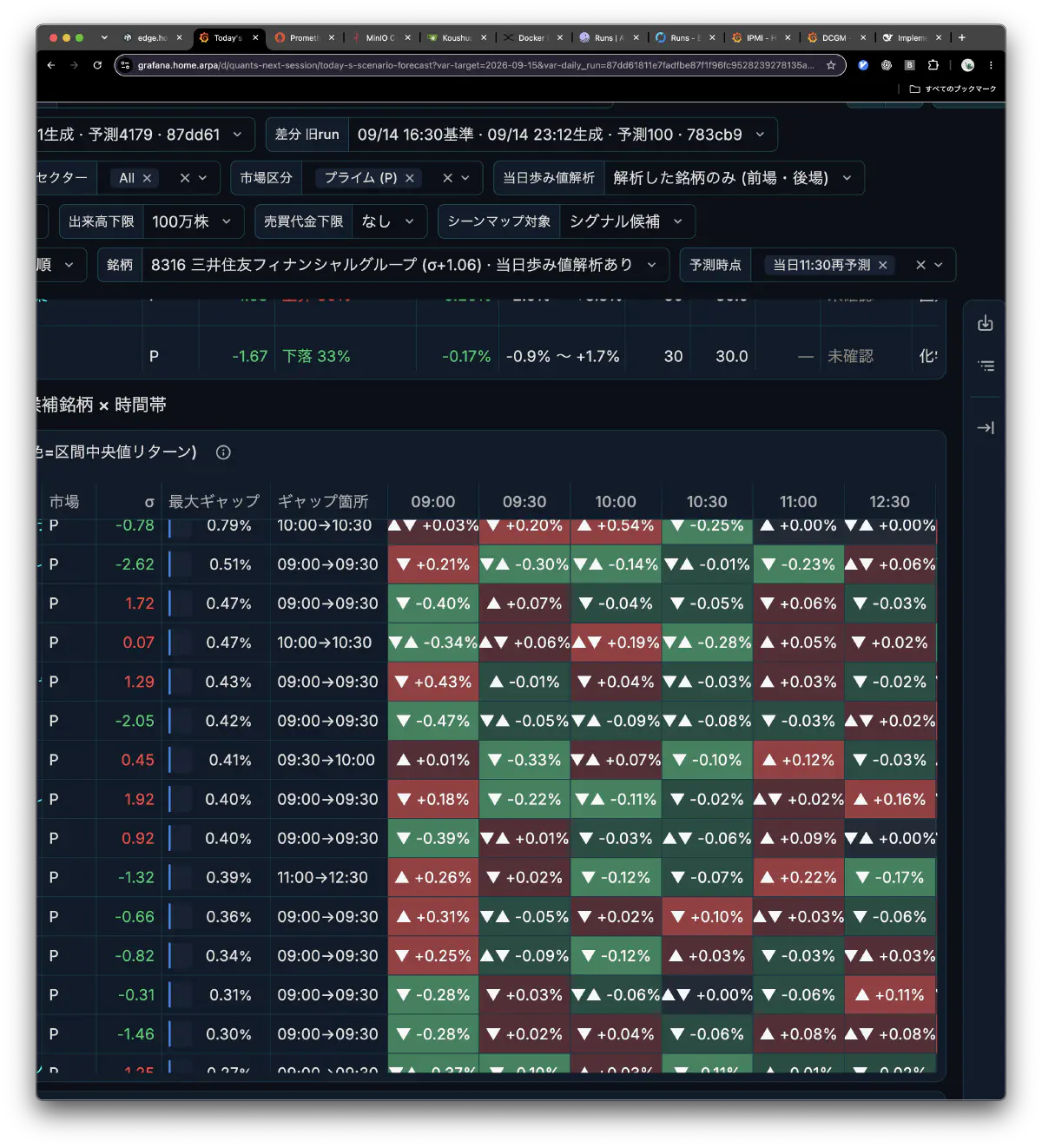The image size is (1042, 1148).
Task: Remove the プライム (P) chip
Action: 410,178
